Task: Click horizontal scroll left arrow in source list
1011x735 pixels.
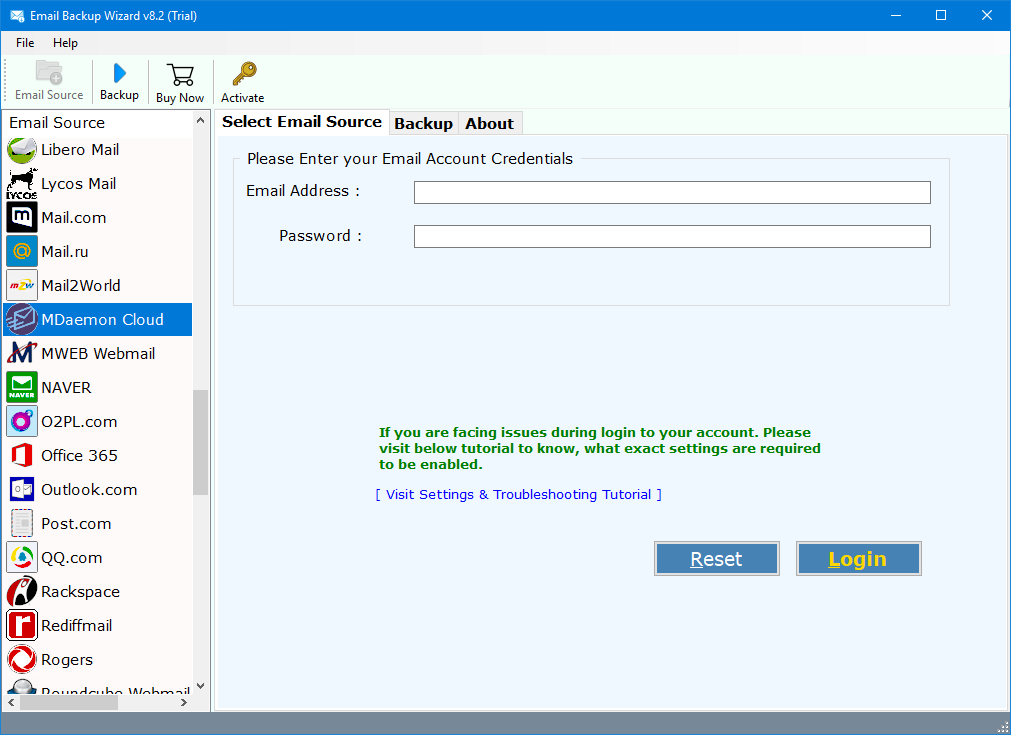Action: click(x=11, y=703)
